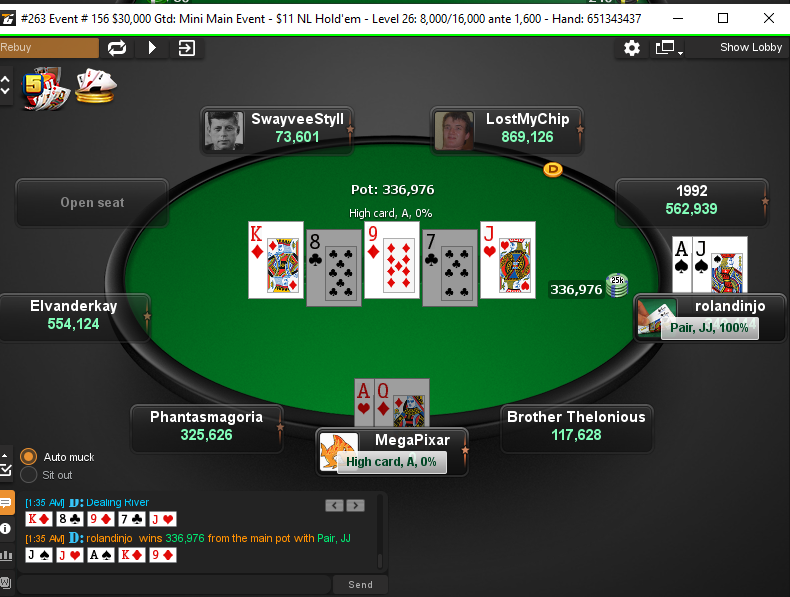Click the Rebuy button
The height and width of the screenshot is (597, 790).
point(49,48)
